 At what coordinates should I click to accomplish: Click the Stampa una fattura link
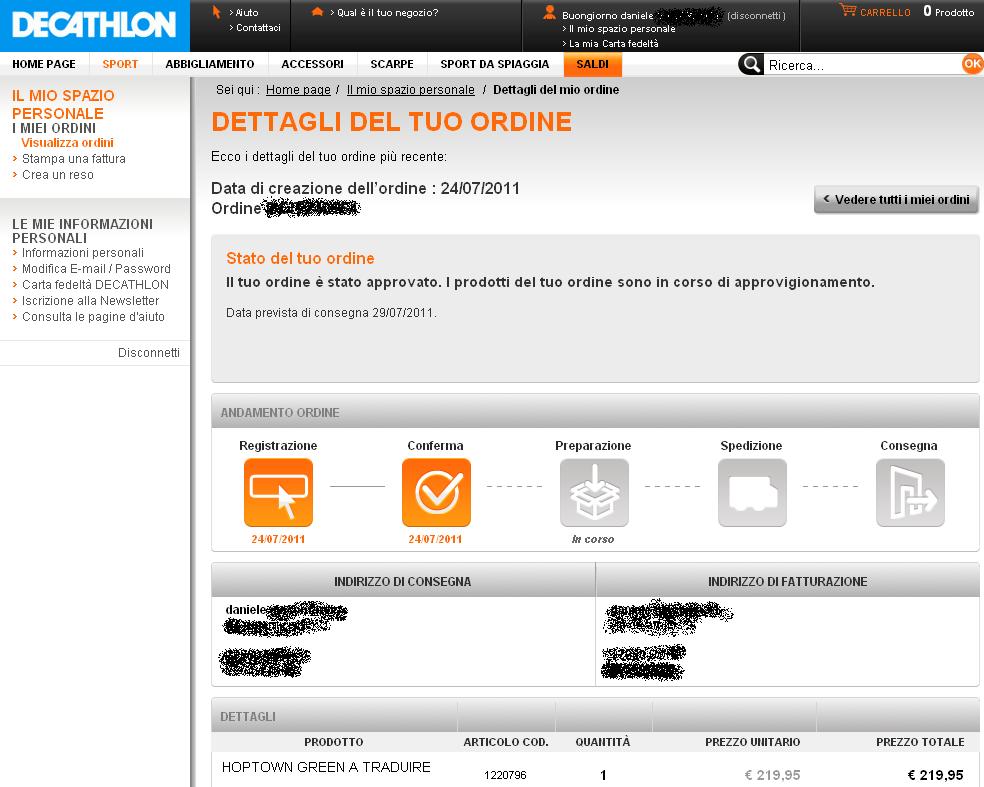pos(74,159)
